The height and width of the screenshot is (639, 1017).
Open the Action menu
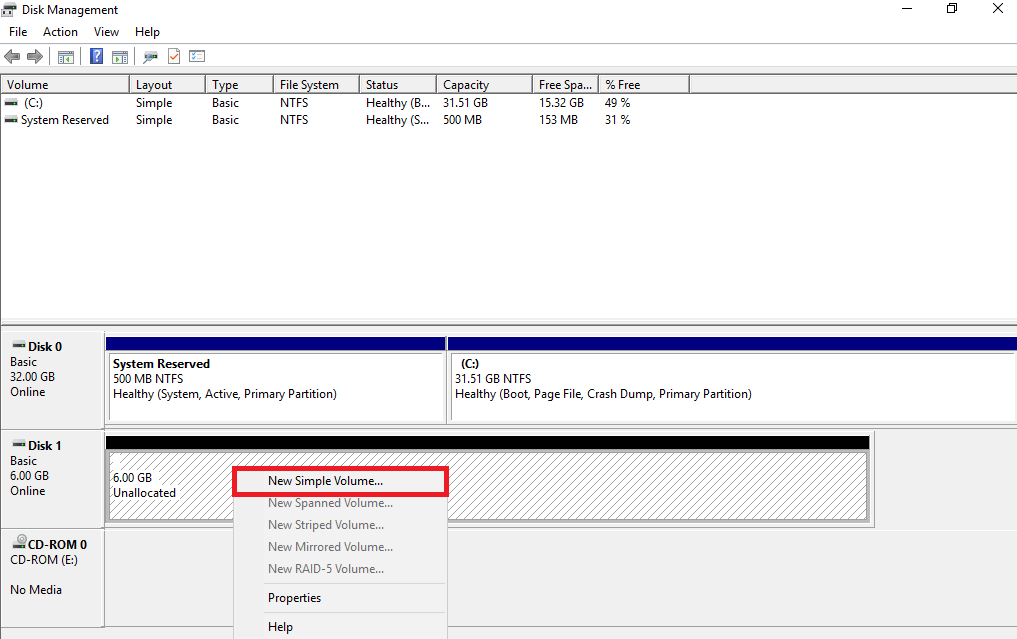click(60, 32)
